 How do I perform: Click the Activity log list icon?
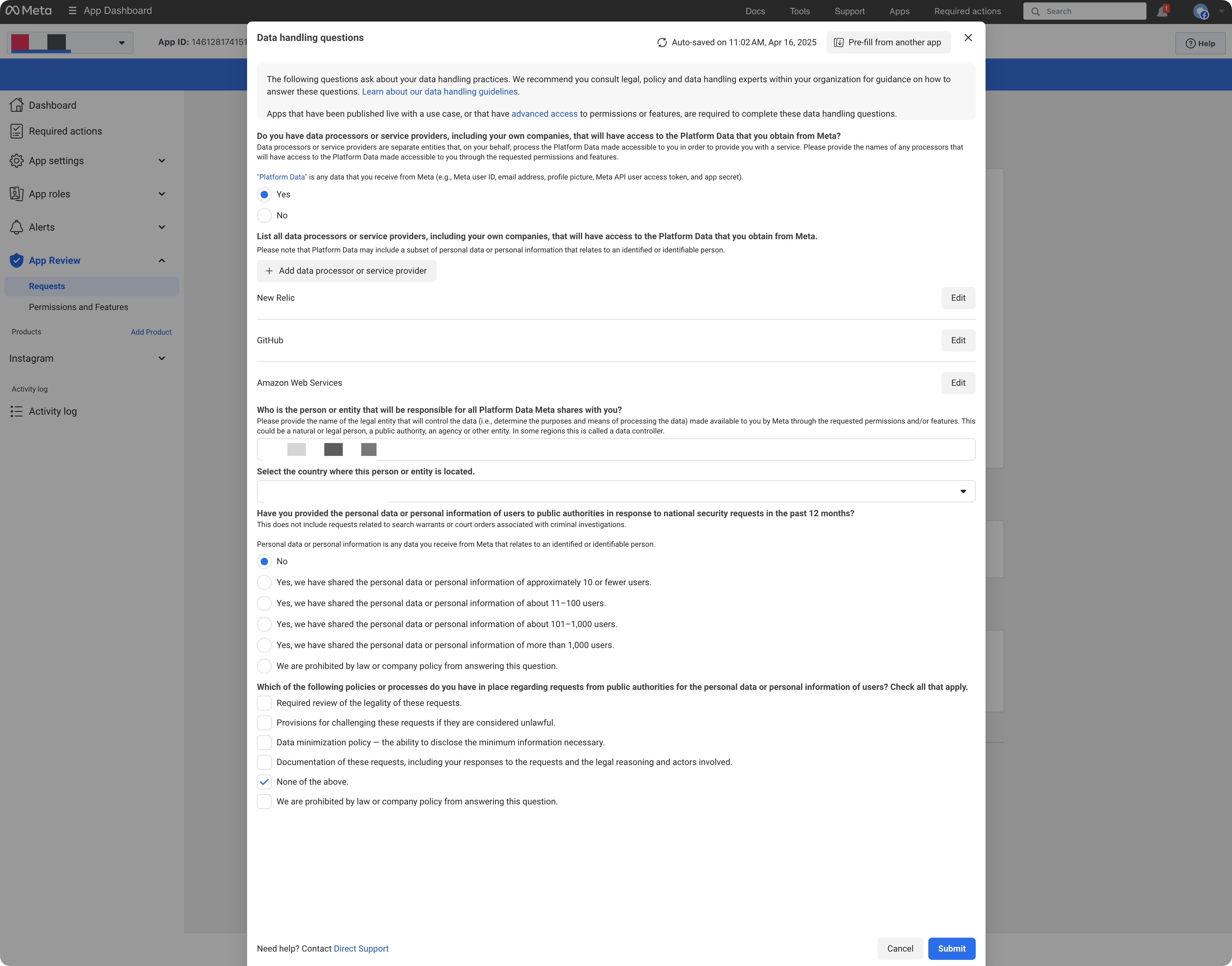pyautogui.click(x=16, y=412)
